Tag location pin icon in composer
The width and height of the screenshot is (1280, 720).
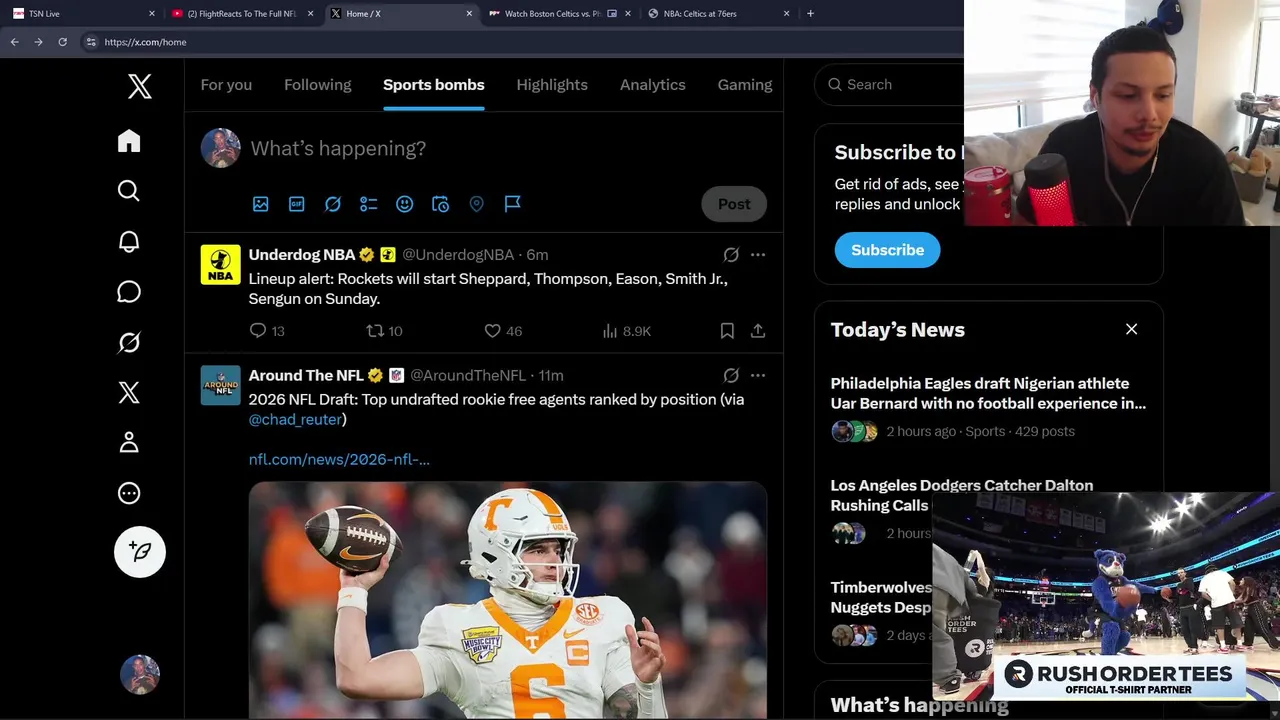pyautogui.click(x=477, y=204)
